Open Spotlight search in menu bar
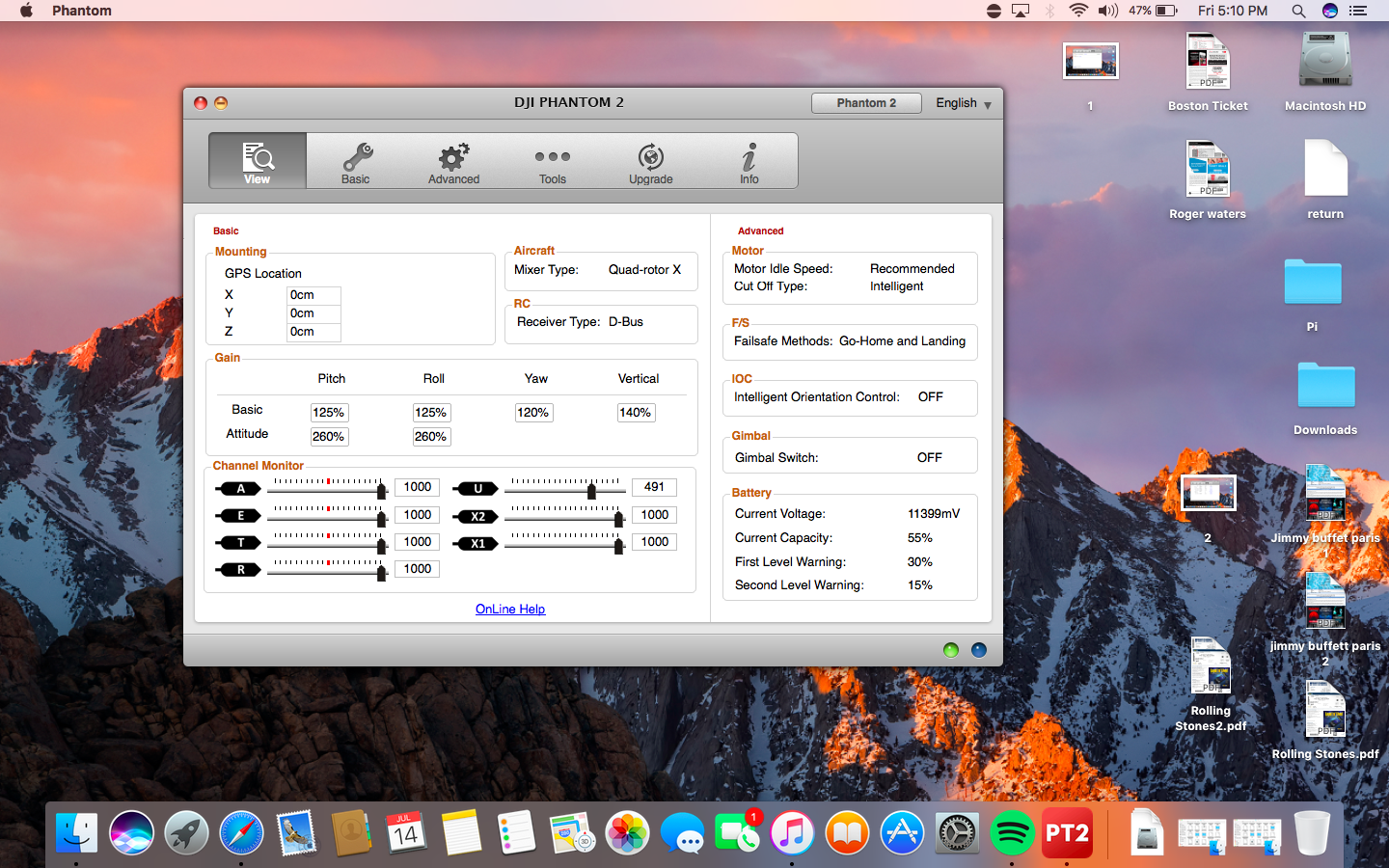Screen dimensions: 1389x868 1298,11
